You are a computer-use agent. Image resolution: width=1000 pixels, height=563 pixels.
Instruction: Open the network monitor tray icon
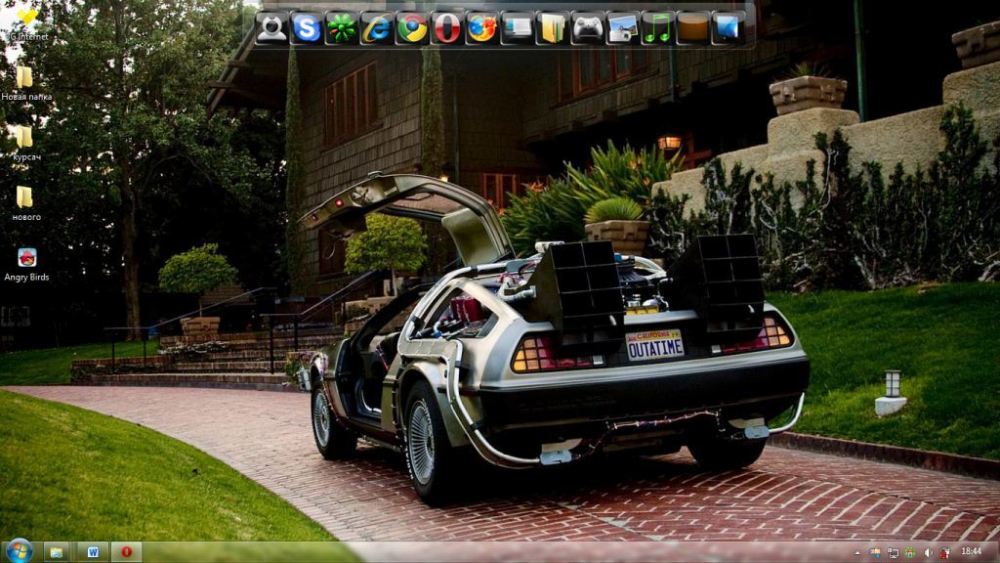(x=893, y=553)
